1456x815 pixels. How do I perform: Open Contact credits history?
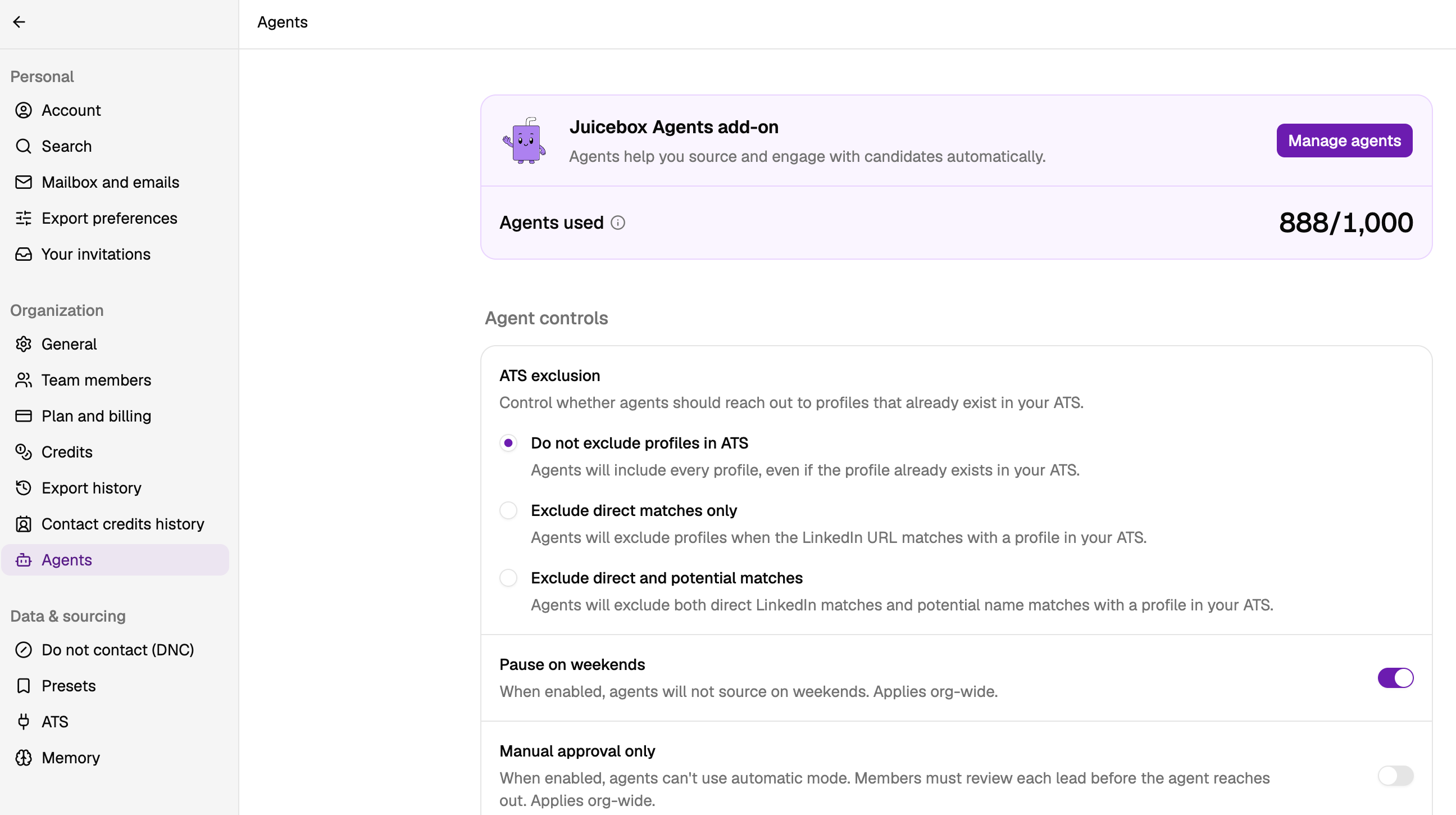pyautogui.click(x=115, y=524)
